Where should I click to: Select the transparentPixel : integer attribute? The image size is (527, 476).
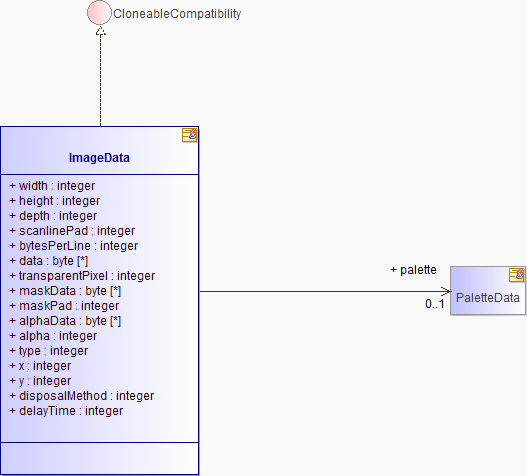pyautogui.click(x=82, y=276)
